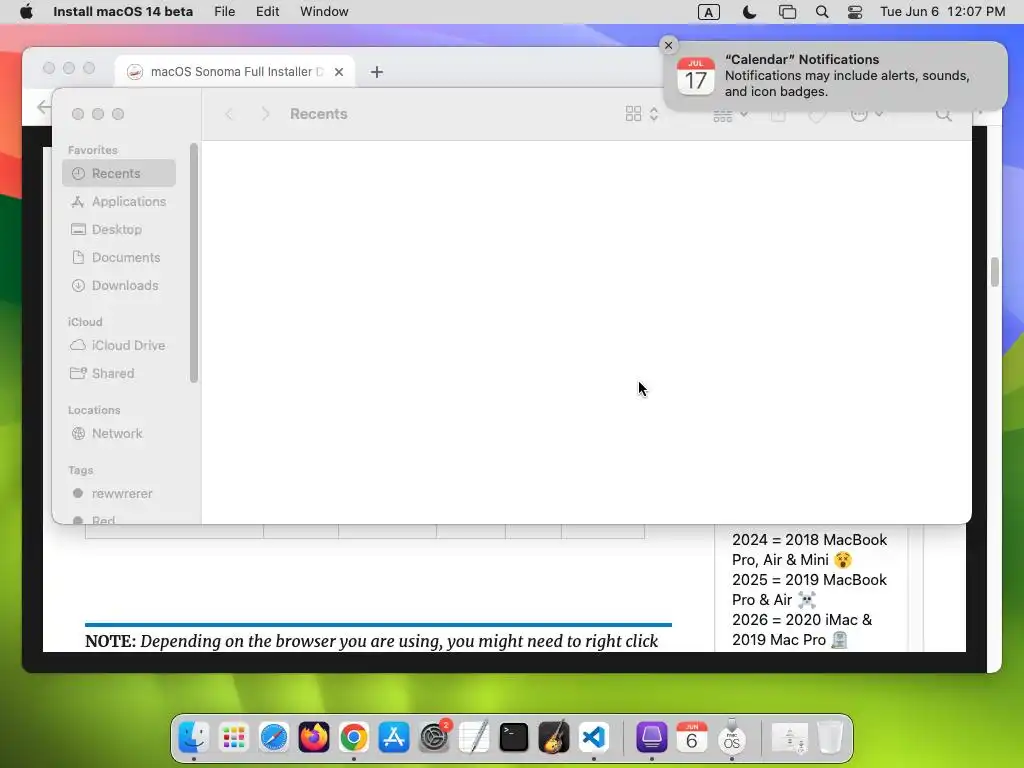Close the macOS Sonoma Full Installer tab
Viewport: 1024px width, 768px height.
[x=339, y=72]
